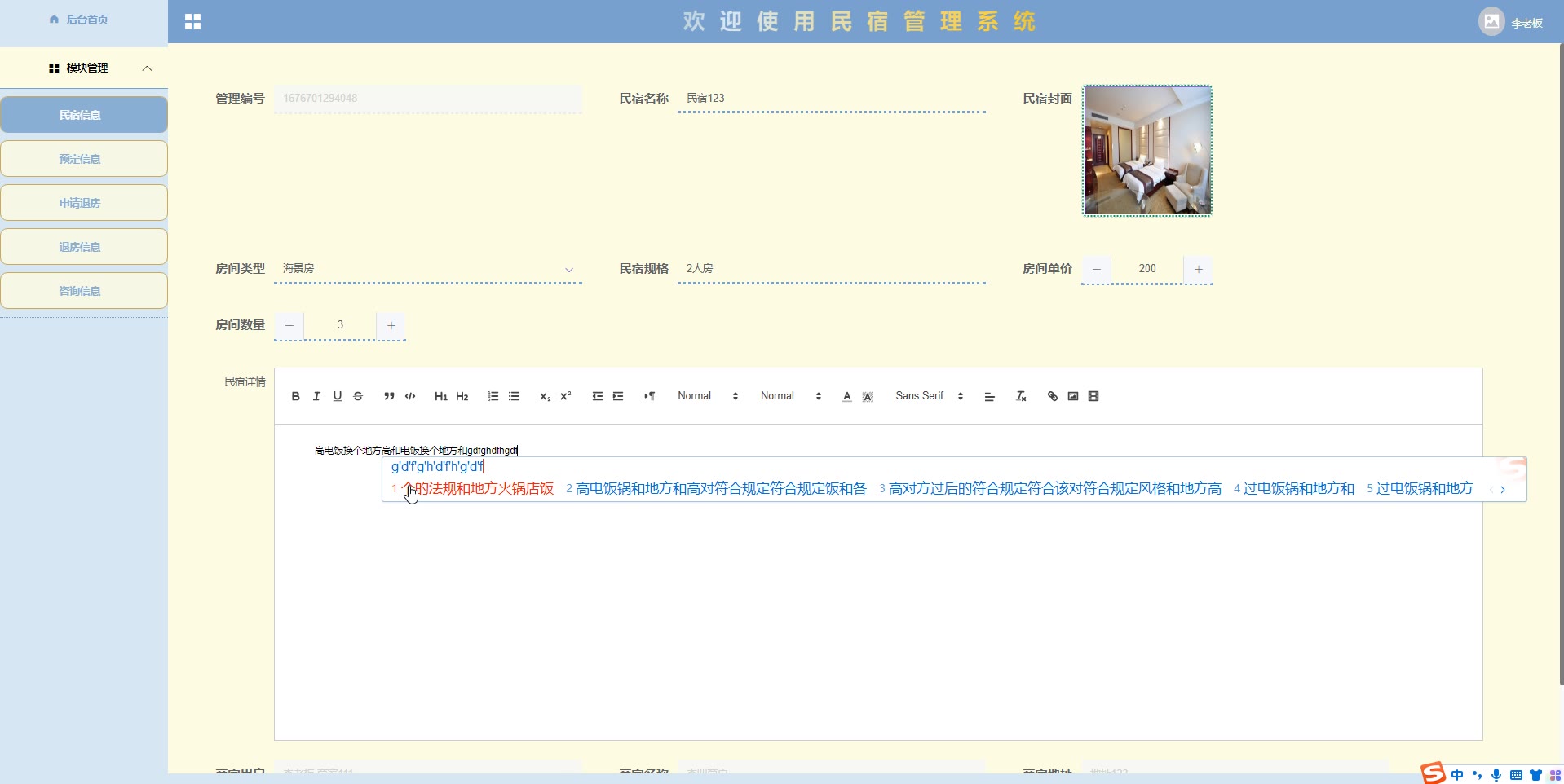Insert a hyperlink with the link icon
This screenshot has height=784, width=1564.
(x=1052, y=396)
